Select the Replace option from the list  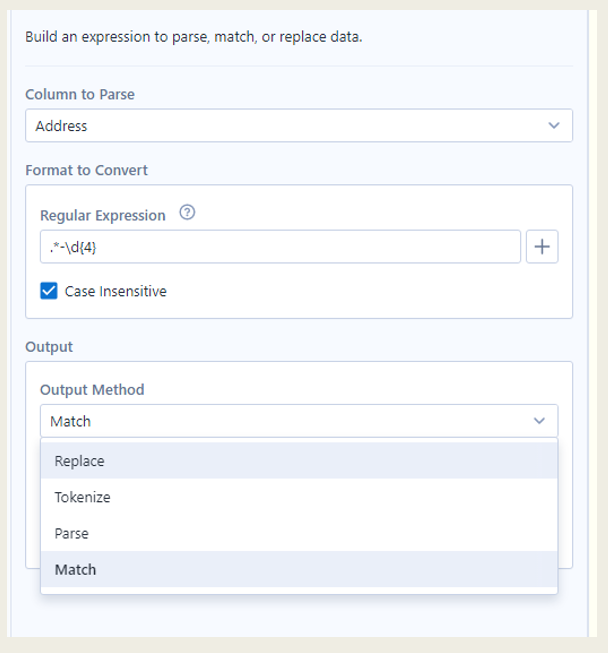click(x=80, y=461)
